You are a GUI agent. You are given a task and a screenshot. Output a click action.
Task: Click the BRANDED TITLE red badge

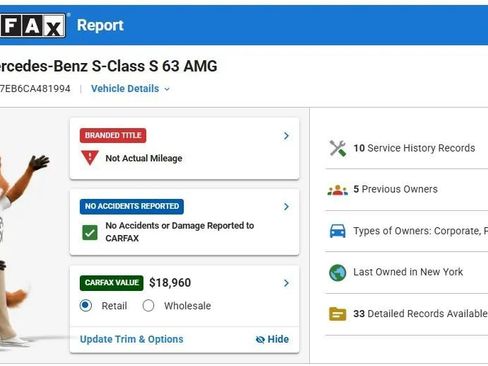coord(113,135)
